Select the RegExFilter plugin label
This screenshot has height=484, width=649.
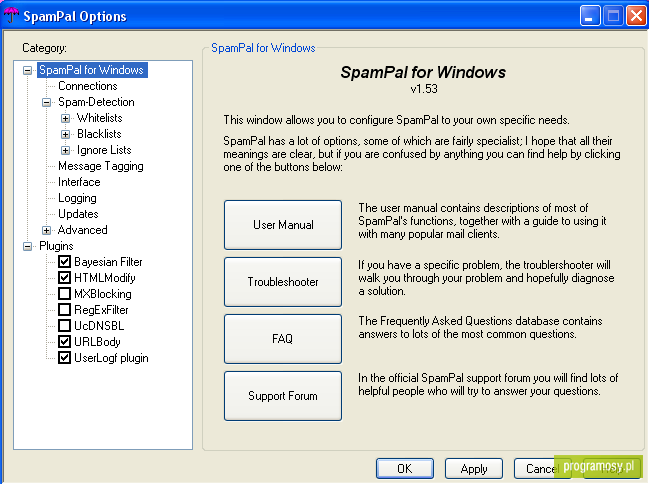click(101, 310)
